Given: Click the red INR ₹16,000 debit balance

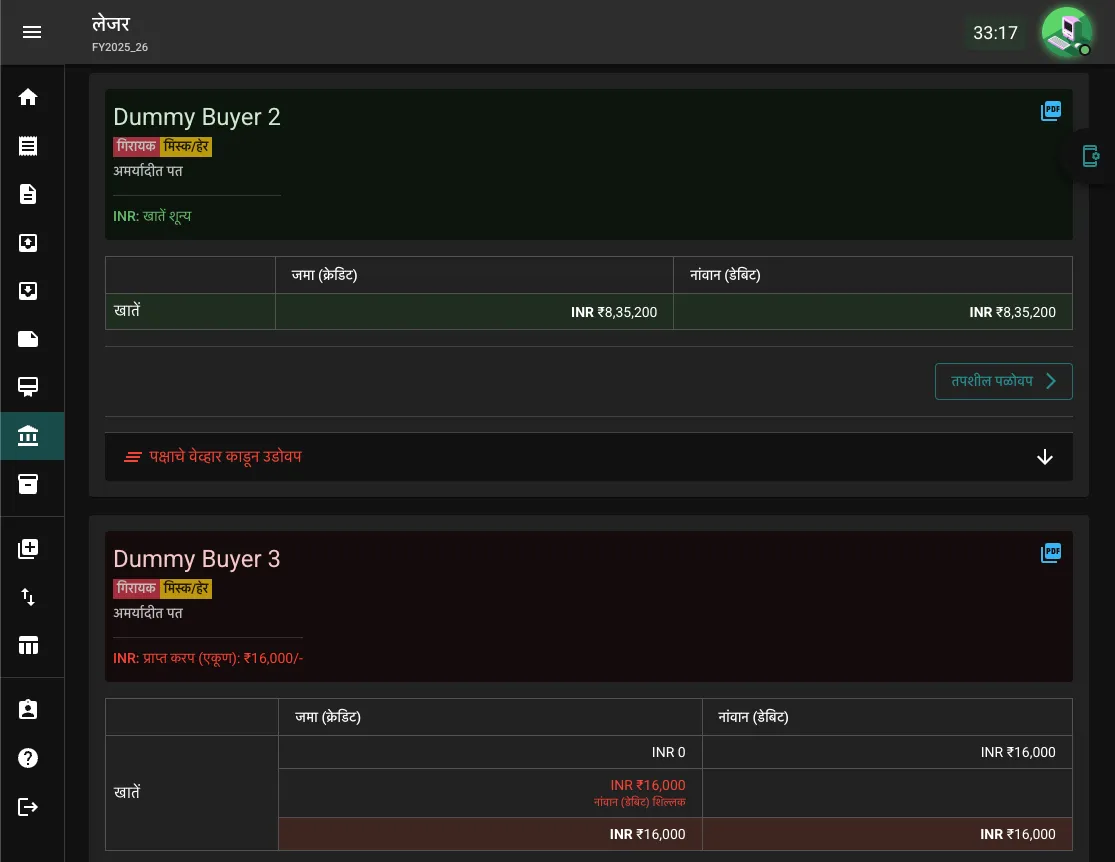Looking at the screenshot, I should [x=647, y=785].
